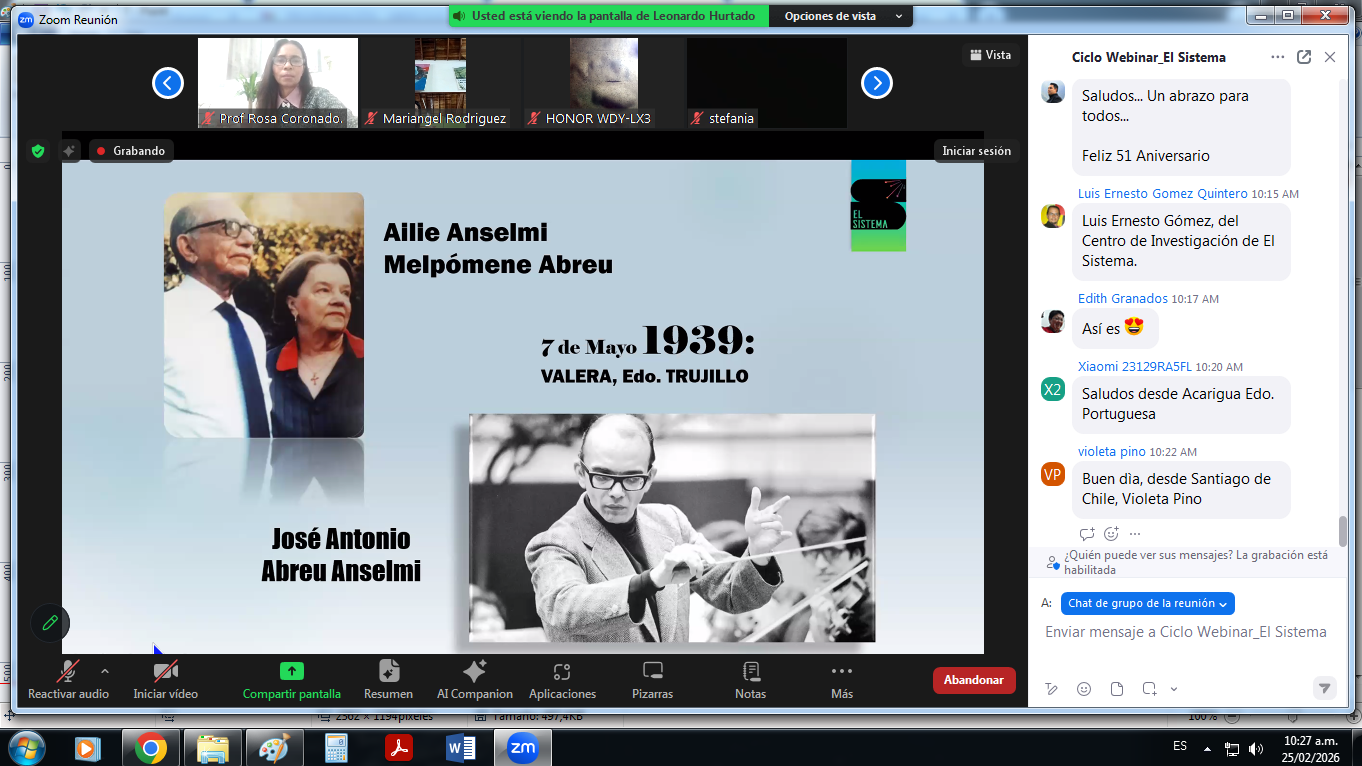Toggle text formatting options in chat
Screen dimensions: 1362x766
click(1052, 689)
